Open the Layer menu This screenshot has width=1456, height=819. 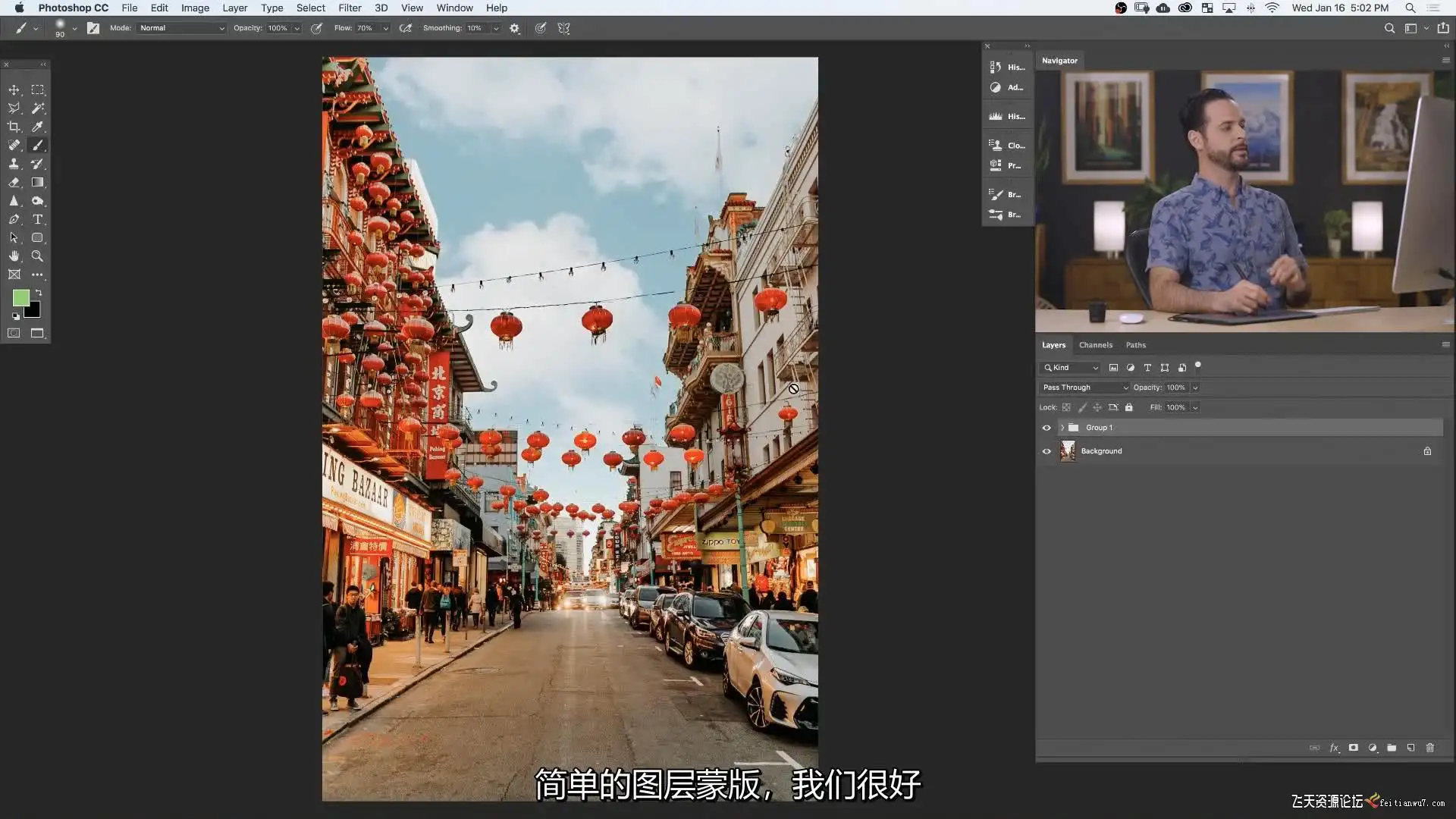[234, 8]
